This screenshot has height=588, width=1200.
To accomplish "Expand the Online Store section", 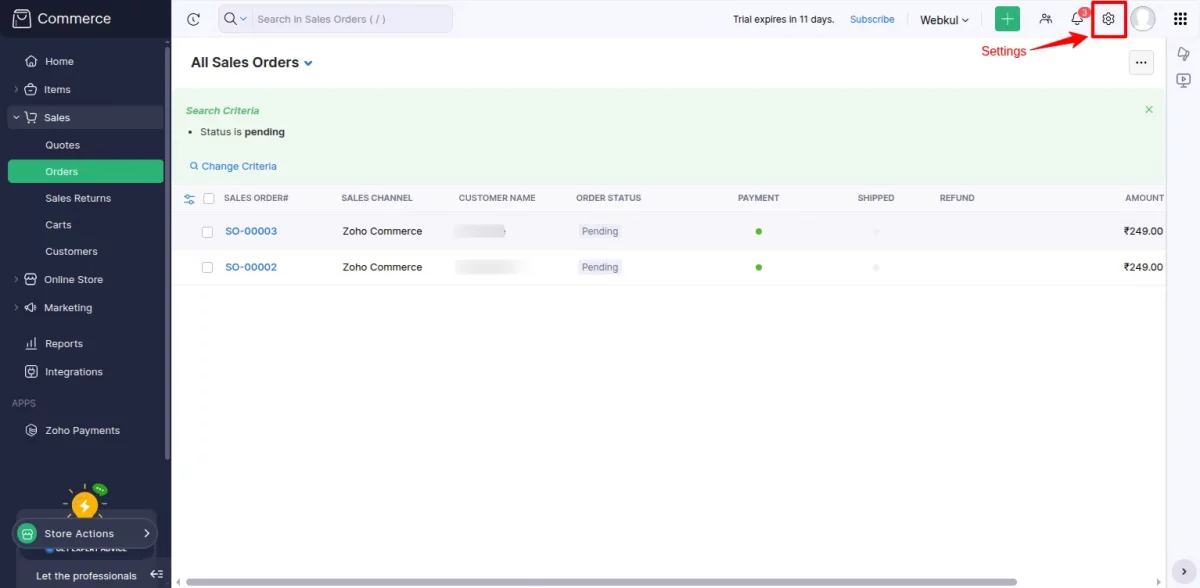I will [x=16, y=279].
